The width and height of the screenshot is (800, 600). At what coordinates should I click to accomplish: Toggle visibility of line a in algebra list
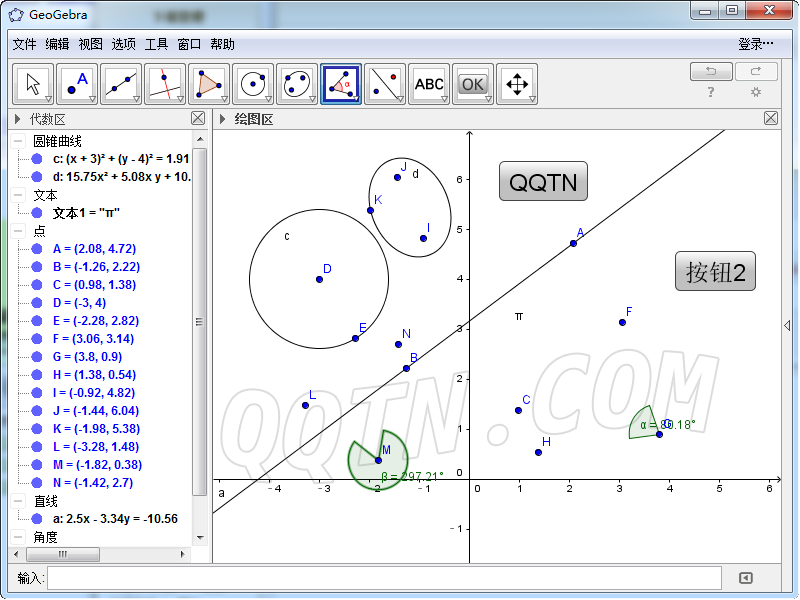click(x=37, y=518)
